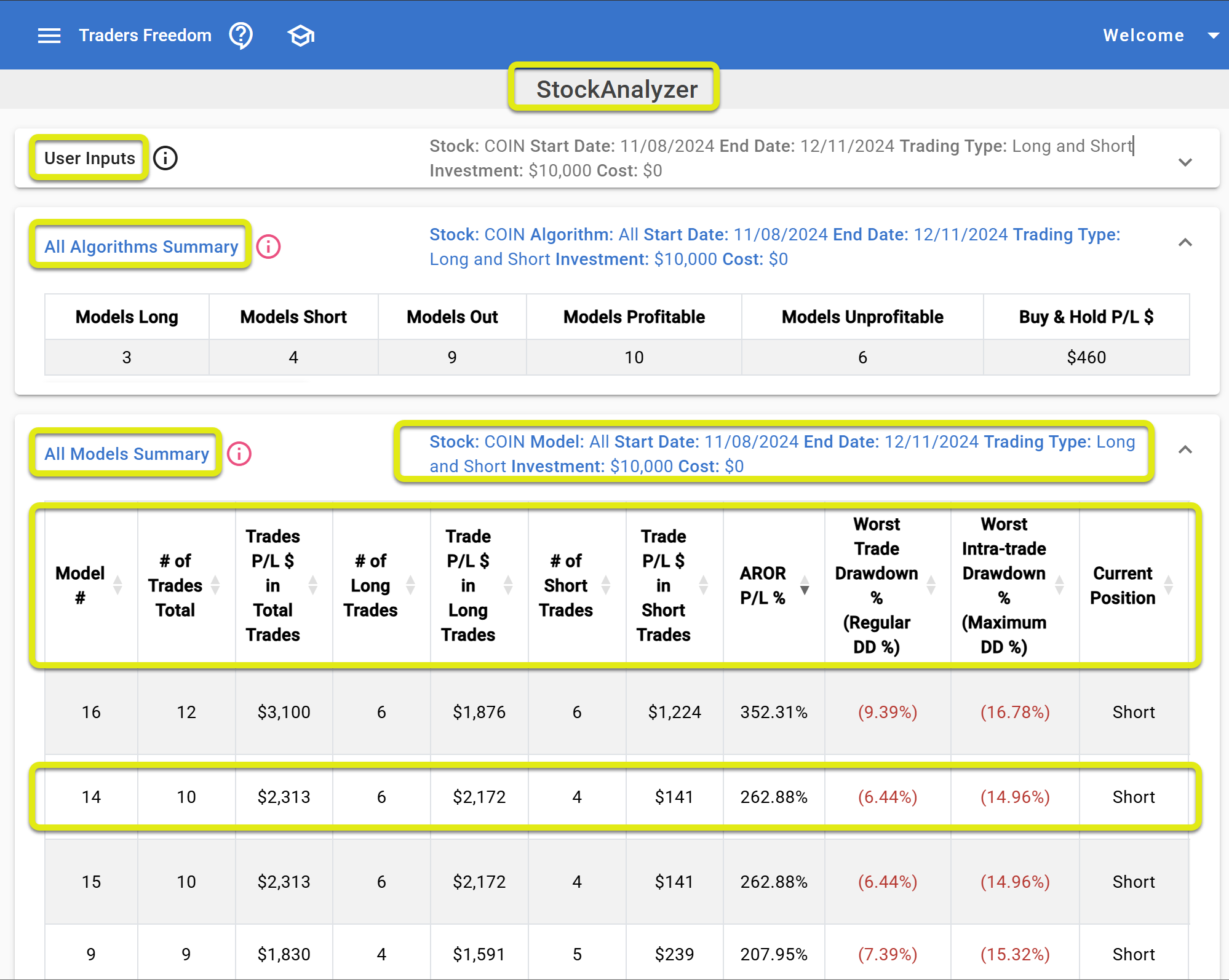The width and height of the screenshot is (1229, 980).
Task: Click the Models Long header cell
Action: click(x=127, y=317)
